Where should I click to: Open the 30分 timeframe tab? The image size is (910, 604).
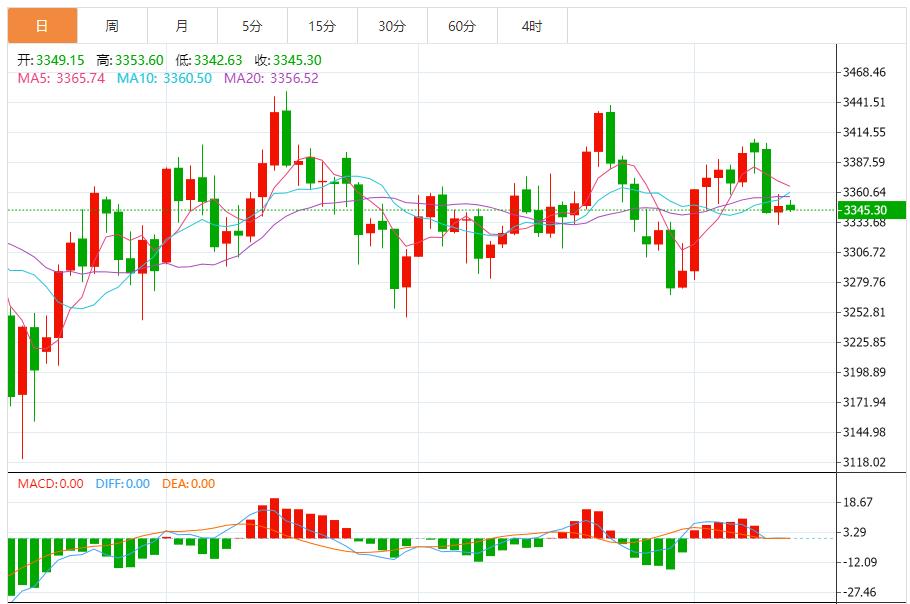pyautogui.click(x=392, y=26)
